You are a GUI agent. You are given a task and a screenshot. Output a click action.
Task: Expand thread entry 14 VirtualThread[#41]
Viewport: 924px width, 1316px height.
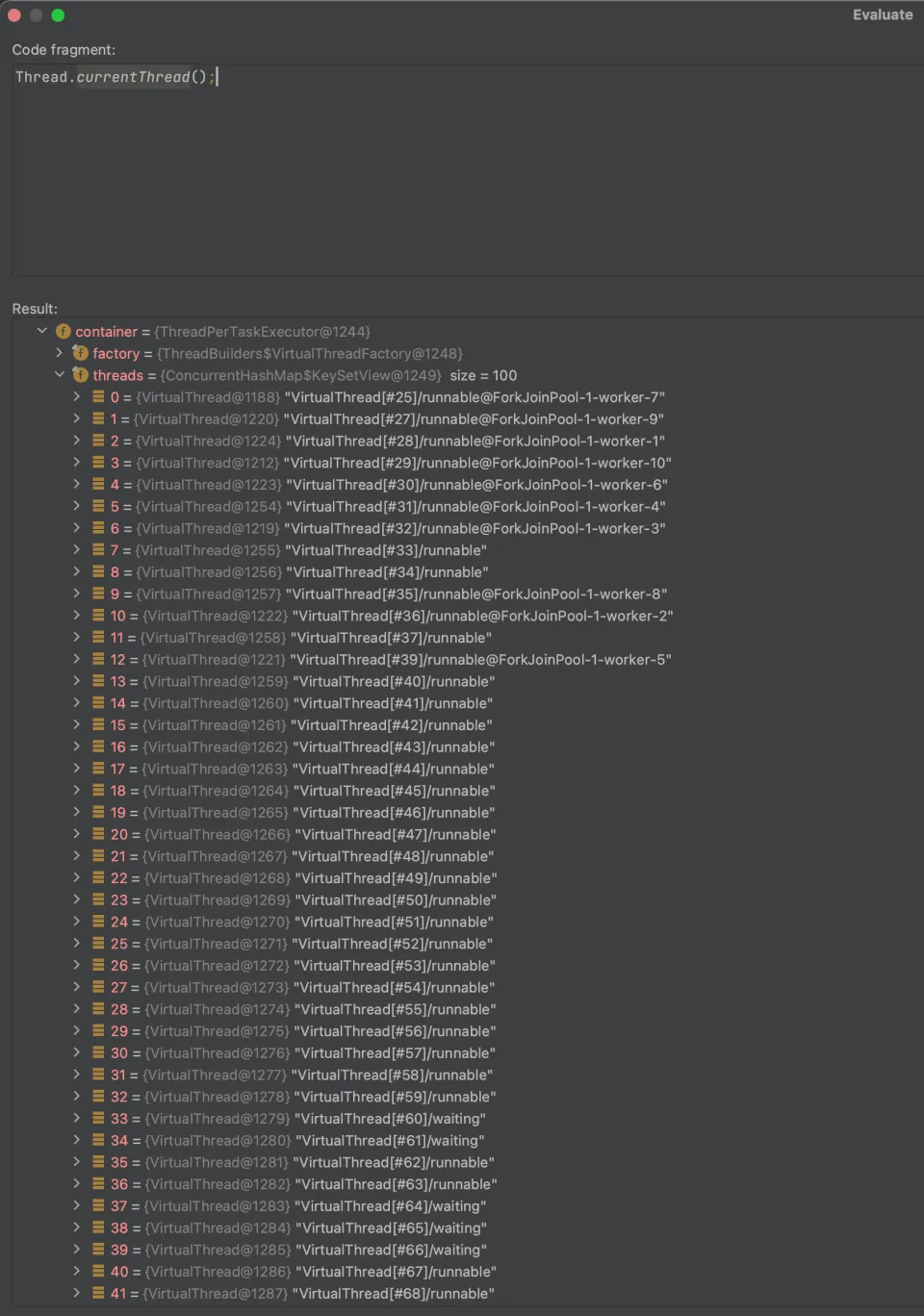tap(77, 703)
